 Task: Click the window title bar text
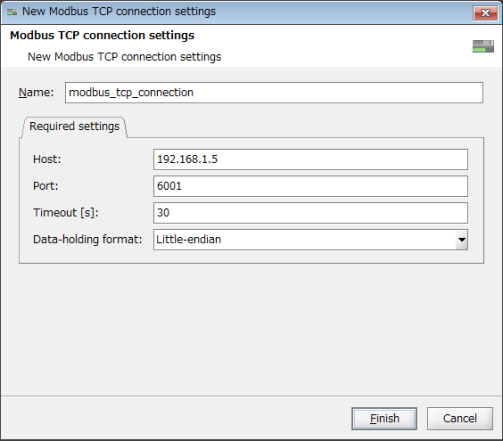coord(119,12)
